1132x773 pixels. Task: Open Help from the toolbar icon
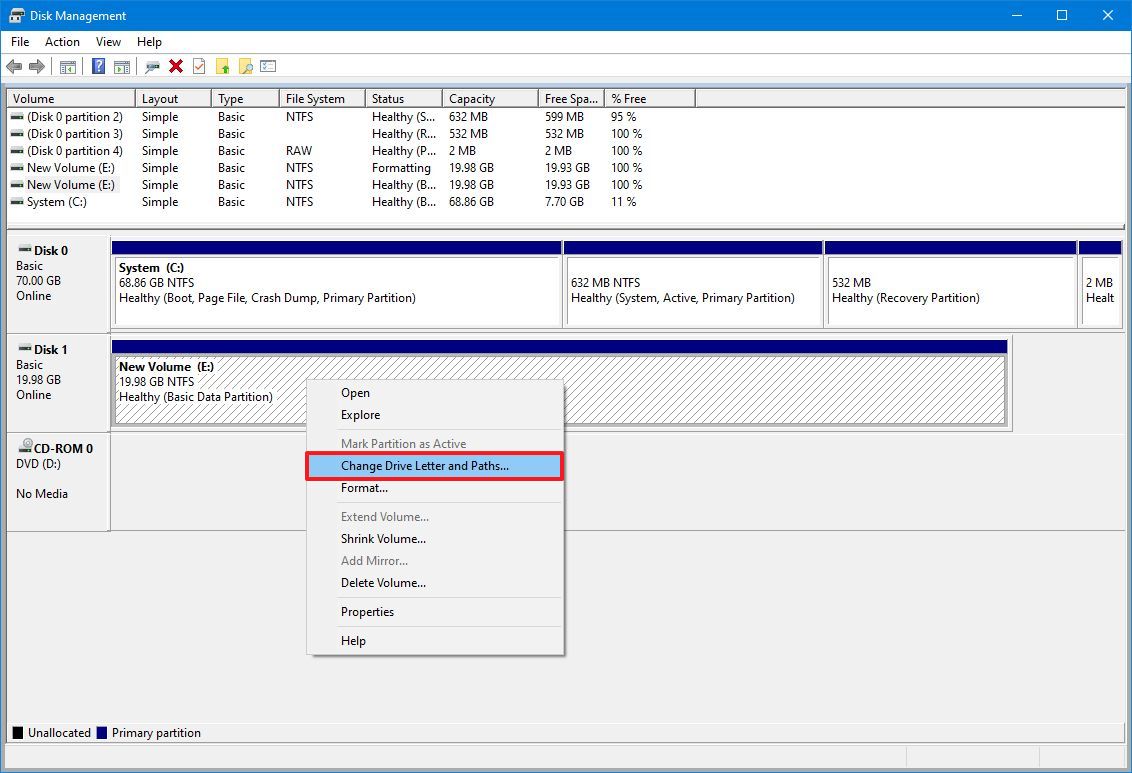pos(98,66)
